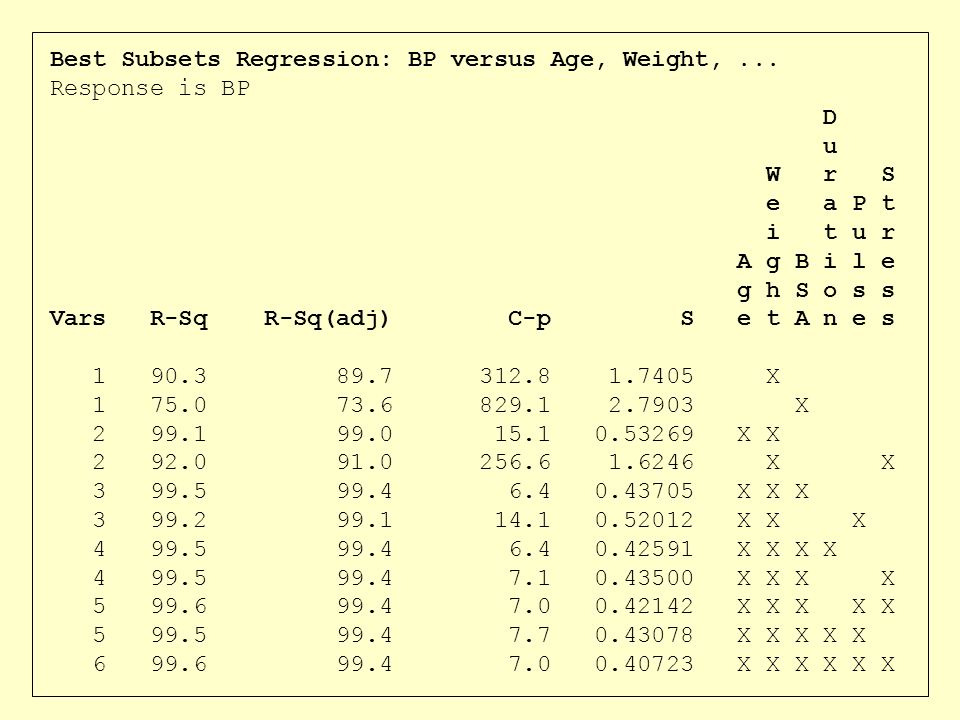Click the vertical Weight column label
Image resolution: width=960 pixels, height=720 pixels.
click(773, 246)
